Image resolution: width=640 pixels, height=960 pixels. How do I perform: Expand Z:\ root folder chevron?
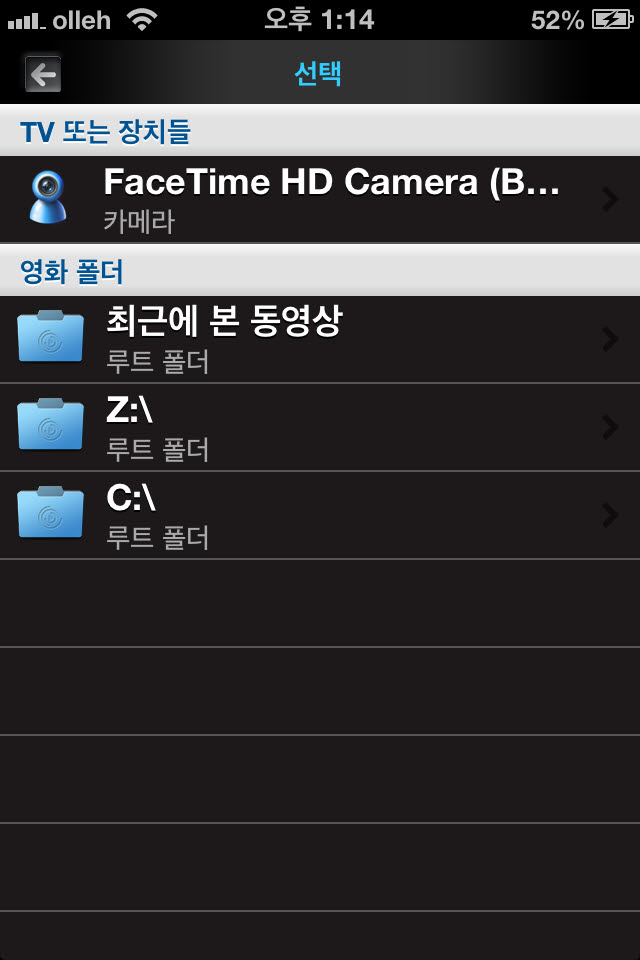click(610, 427)
